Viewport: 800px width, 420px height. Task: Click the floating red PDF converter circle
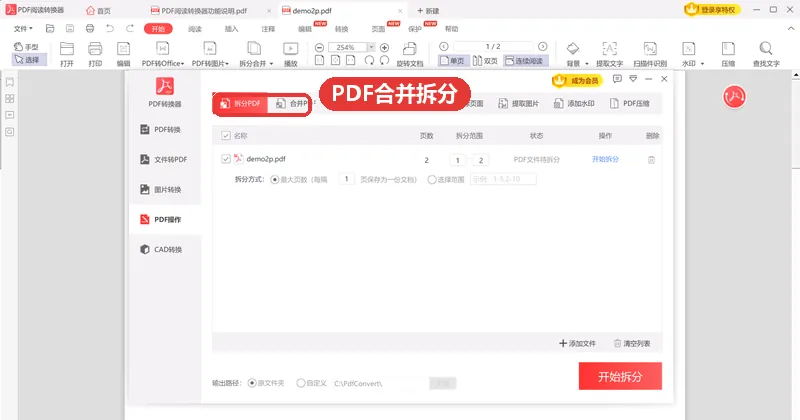point(734,96)
